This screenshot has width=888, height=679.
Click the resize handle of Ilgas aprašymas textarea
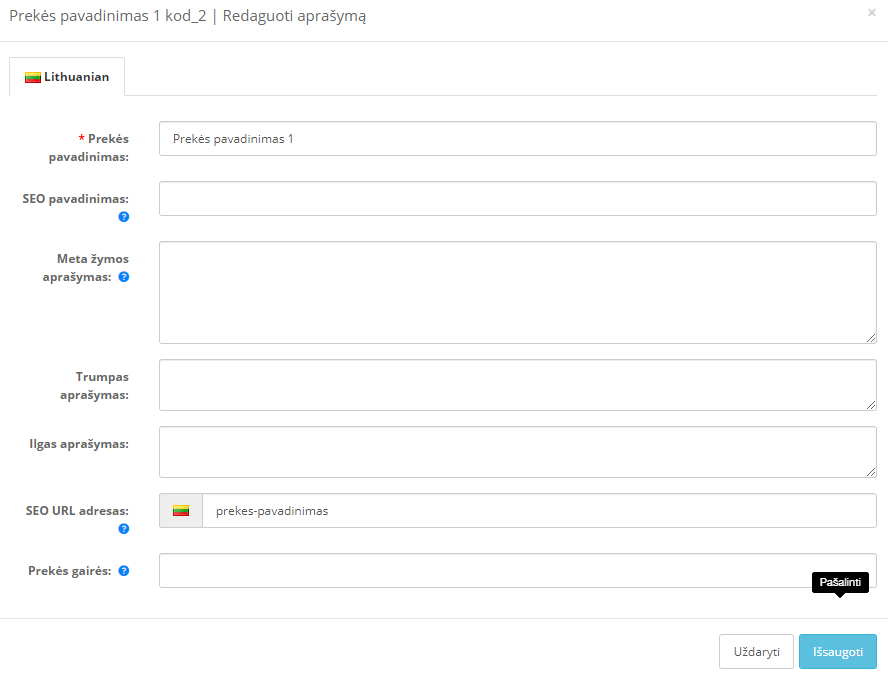(871, 472)
